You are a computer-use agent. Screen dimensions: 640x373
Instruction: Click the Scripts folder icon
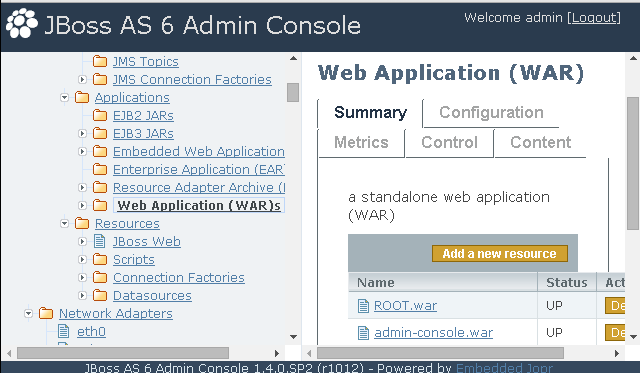tap(100, 259)
